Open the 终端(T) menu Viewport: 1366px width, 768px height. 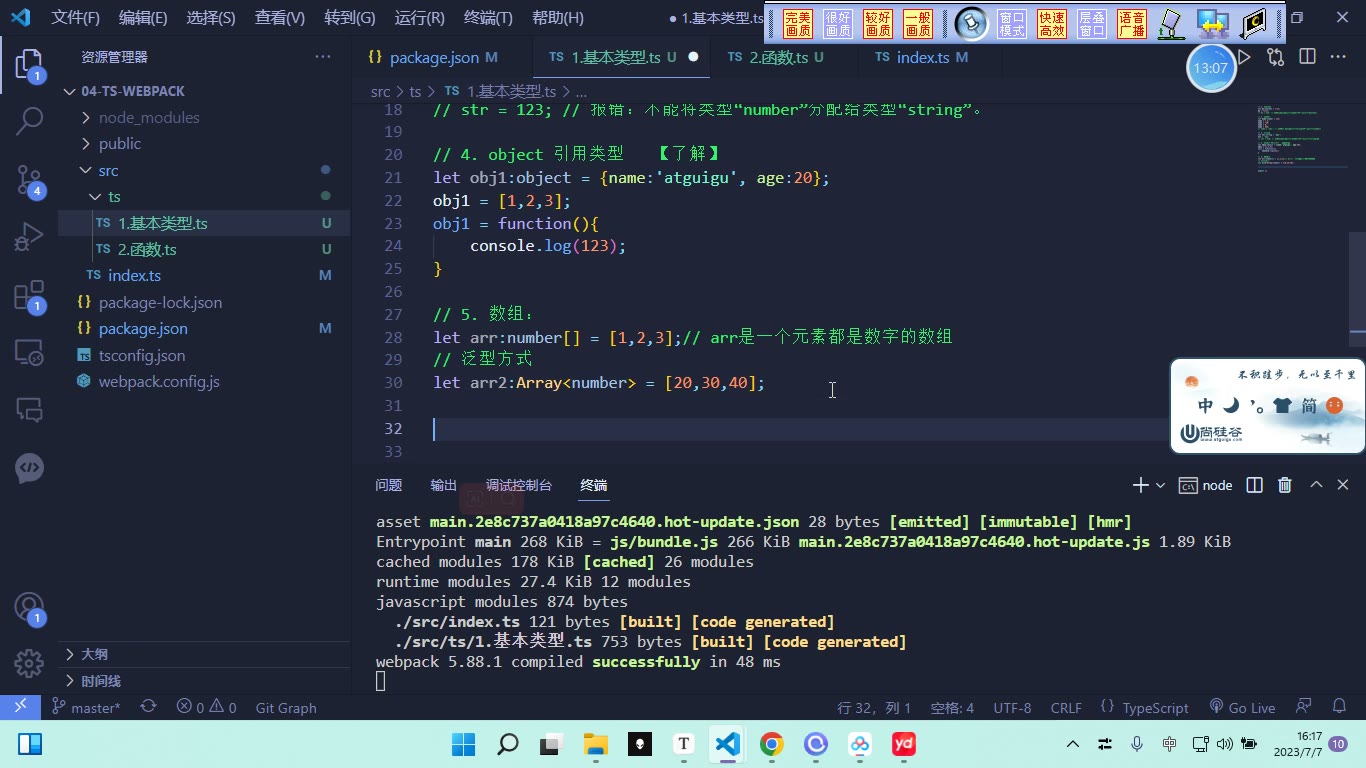488,17
